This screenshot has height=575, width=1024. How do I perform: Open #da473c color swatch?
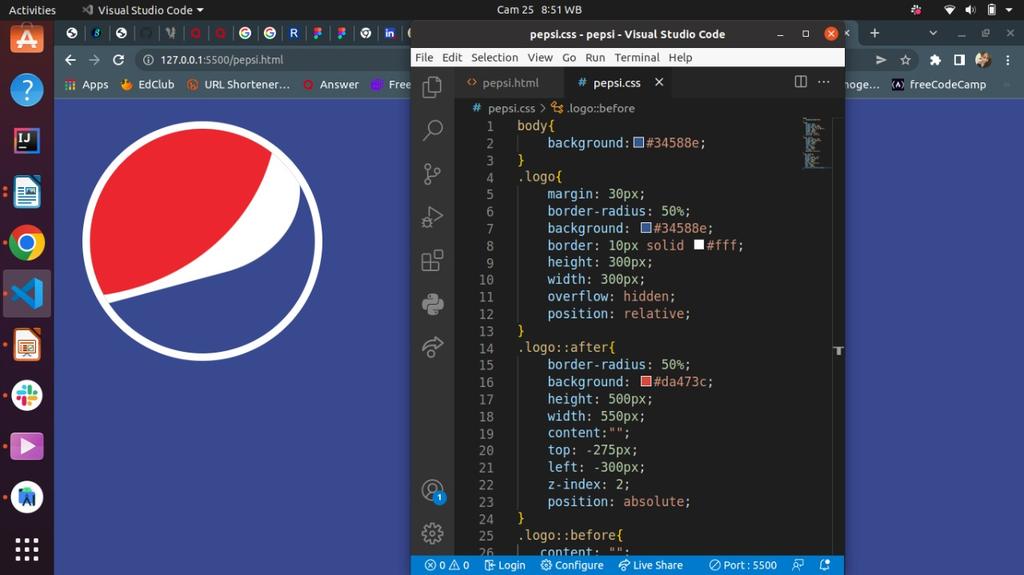pos(646,381)
